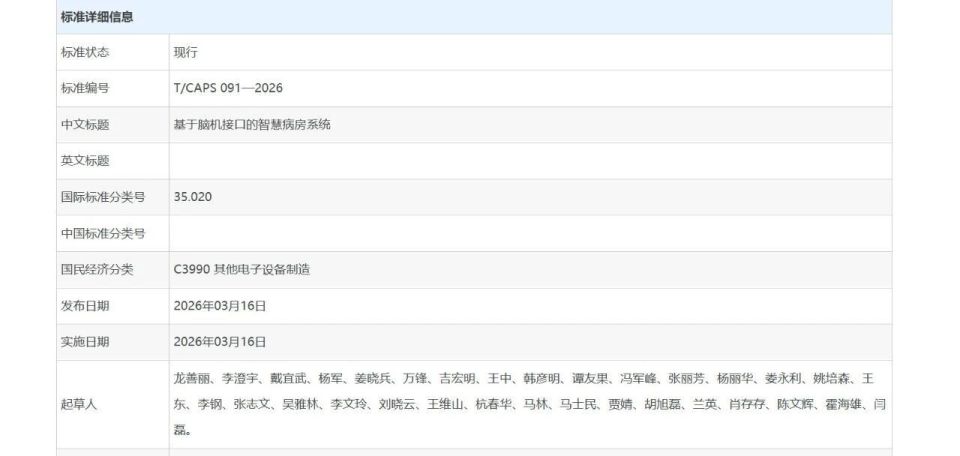
Task: Click the drafter name 吴雅林
Action: 301,405
